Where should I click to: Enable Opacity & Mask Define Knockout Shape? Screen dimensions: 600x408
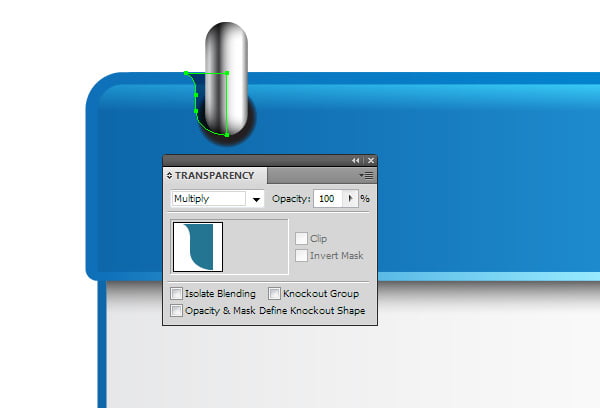(x=176, y=310)
